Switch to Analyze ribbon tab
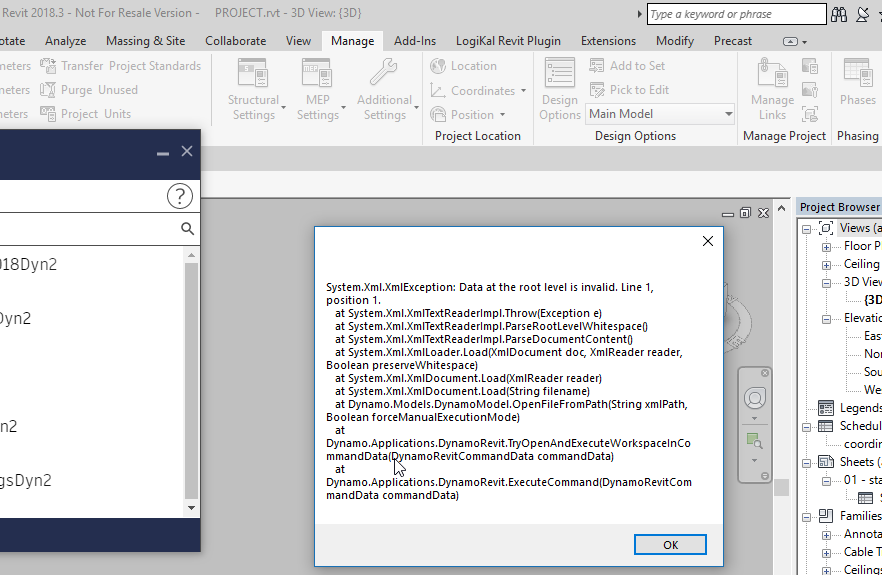 click(65, 41)
